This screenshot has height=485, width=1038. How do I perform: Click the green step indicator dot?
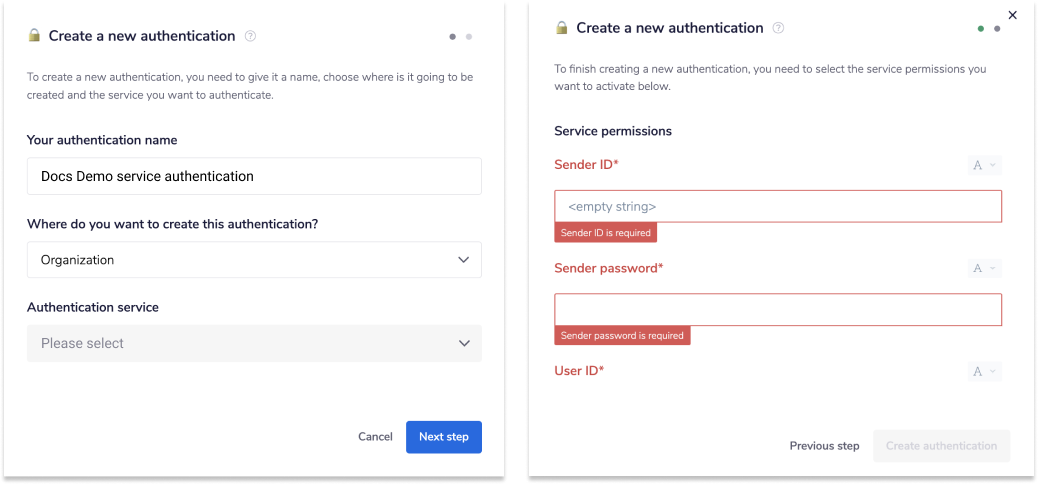pos(981,29)
